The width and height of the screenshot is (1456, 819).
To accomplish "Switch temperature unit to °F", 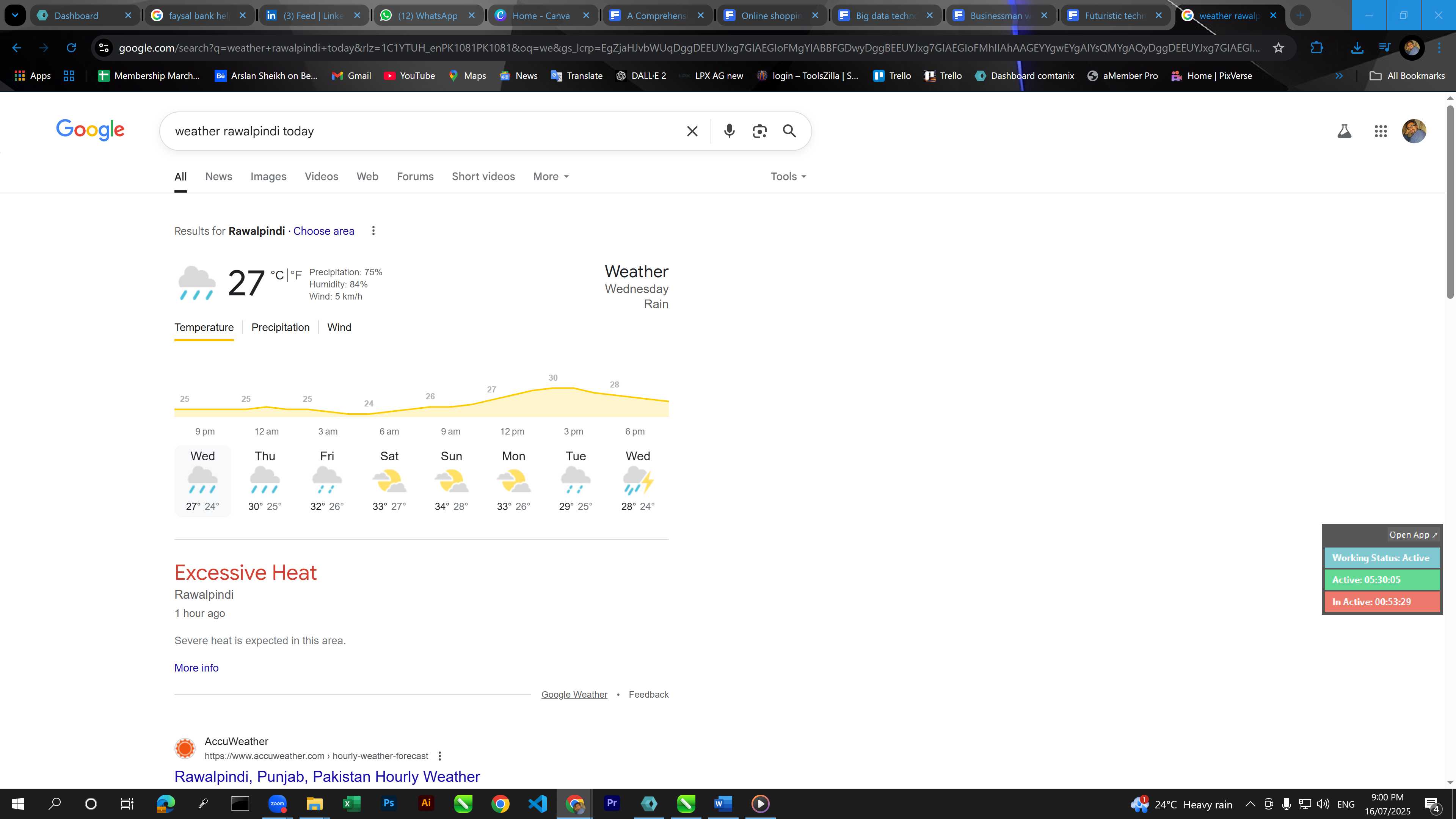I will click(x=296, y=275).
